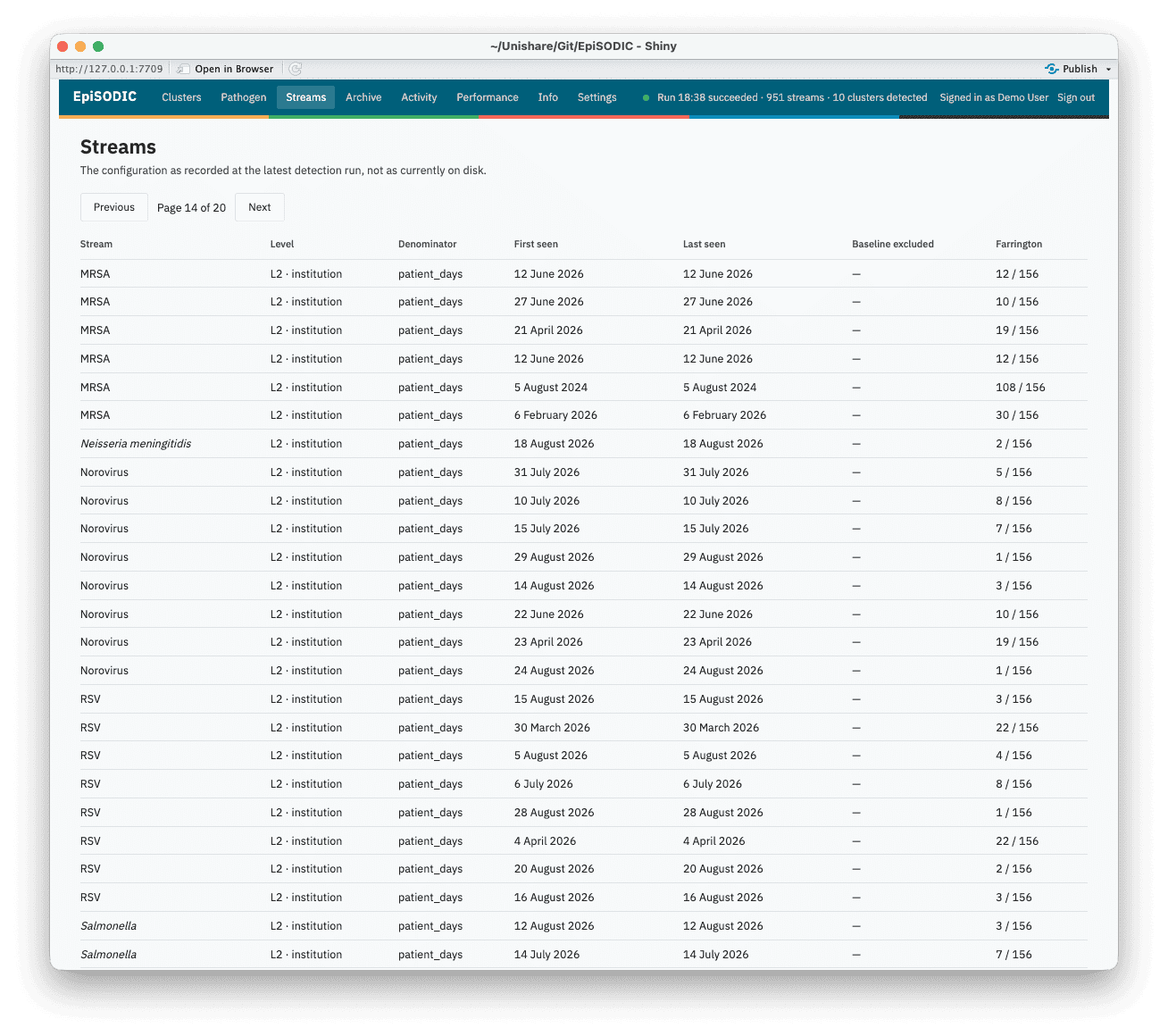The image size is (1168, 1036).
Task: Select the Streams tab
Action: [306, 97]
